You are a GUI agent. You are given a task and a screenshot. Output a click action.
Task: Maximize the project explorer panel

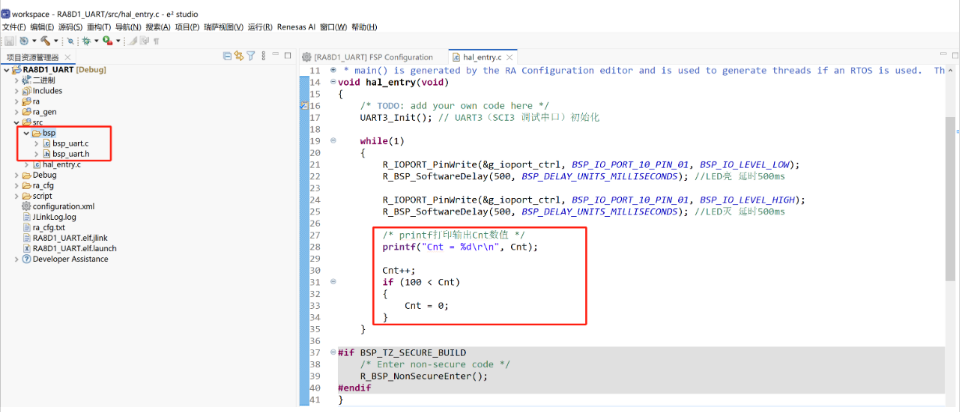point(288,56)
